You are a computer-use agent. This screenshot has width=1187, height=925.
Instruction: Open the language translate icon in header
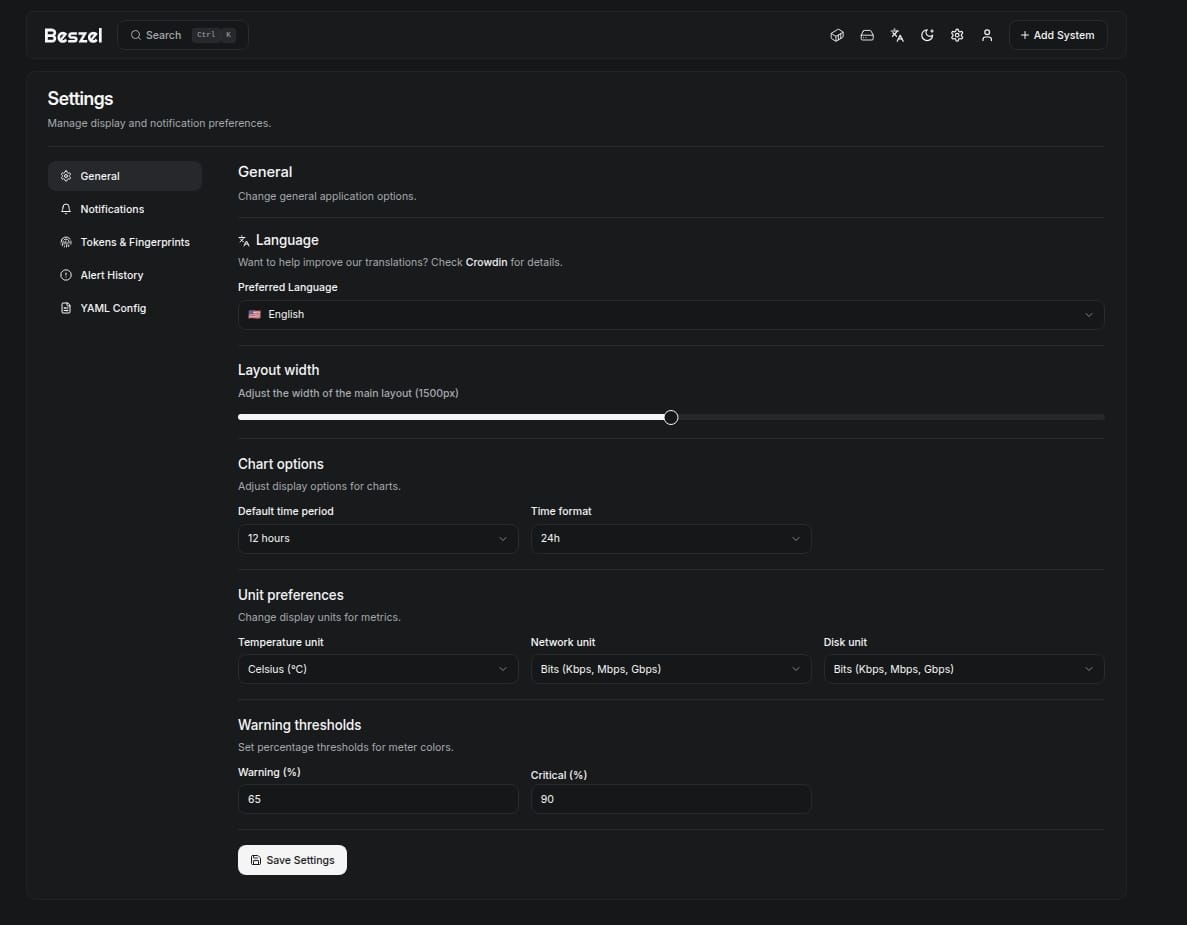(x=897, y=35)
